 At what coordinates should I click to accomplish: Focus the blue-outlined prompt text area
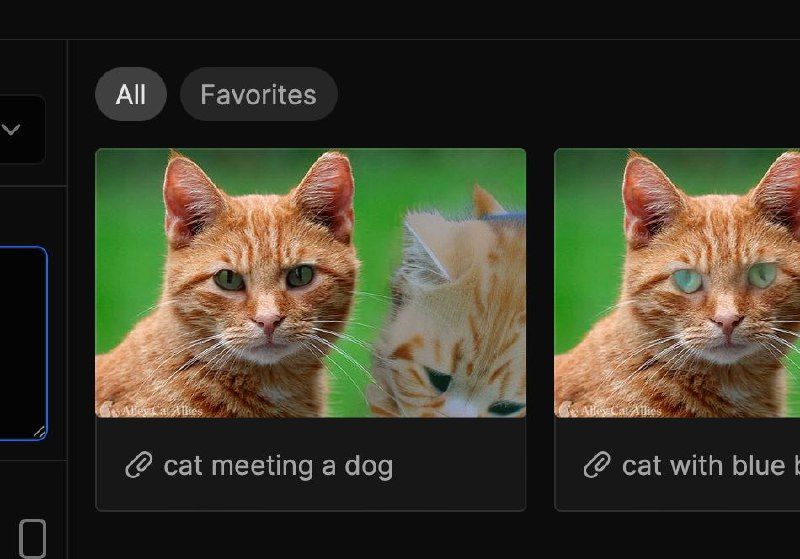[23, 343]
